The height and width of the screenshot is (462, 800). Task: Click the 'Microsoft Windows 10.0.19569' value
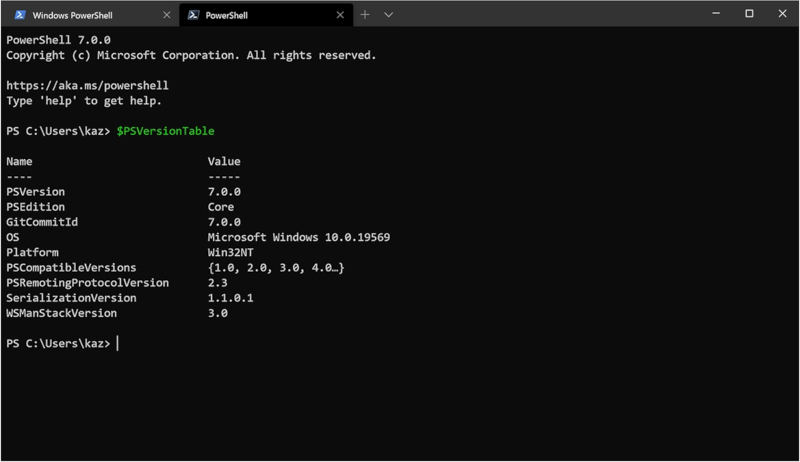click(x=299, y=238)
